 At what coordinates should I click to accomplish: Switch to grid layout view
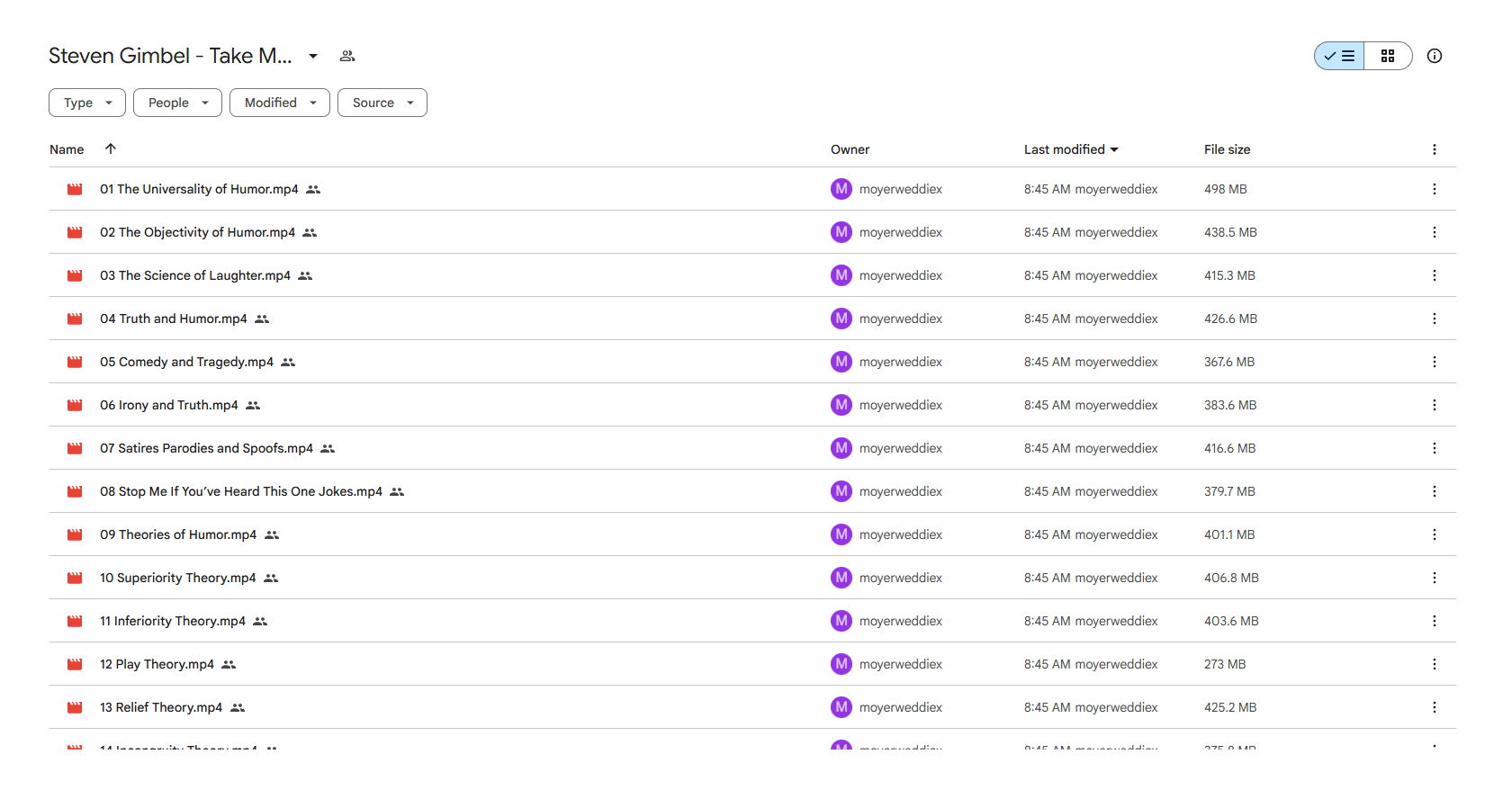coord(1388,56)
